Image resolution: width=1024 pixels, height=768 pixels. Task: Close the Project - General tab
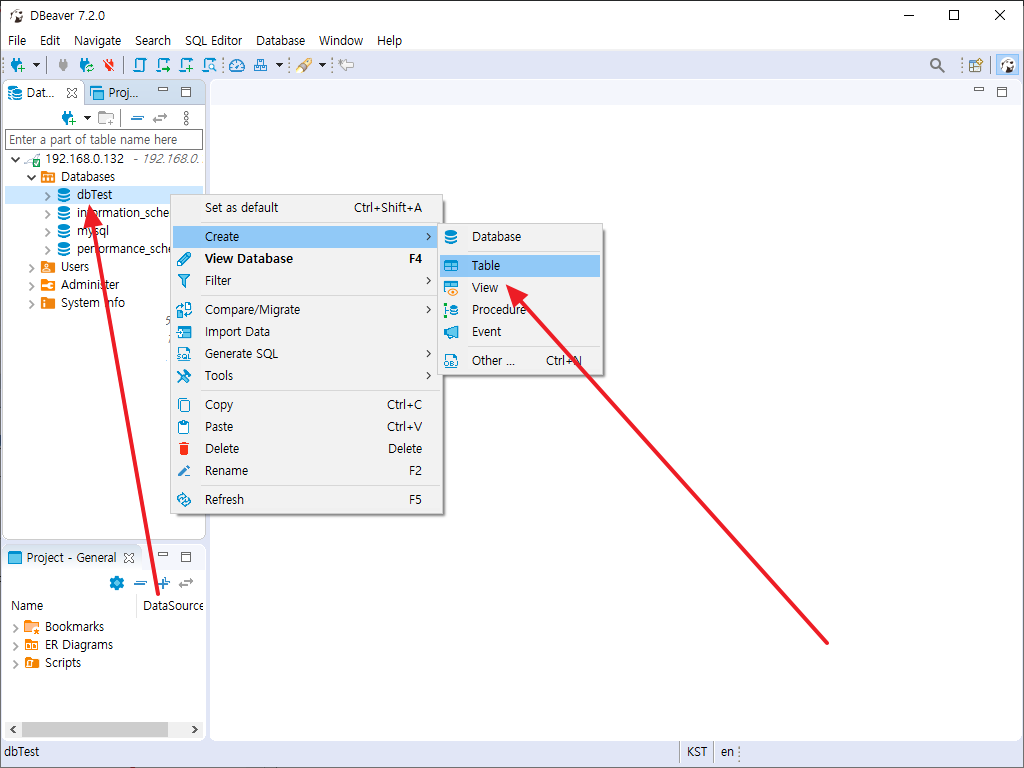(129, 558)
